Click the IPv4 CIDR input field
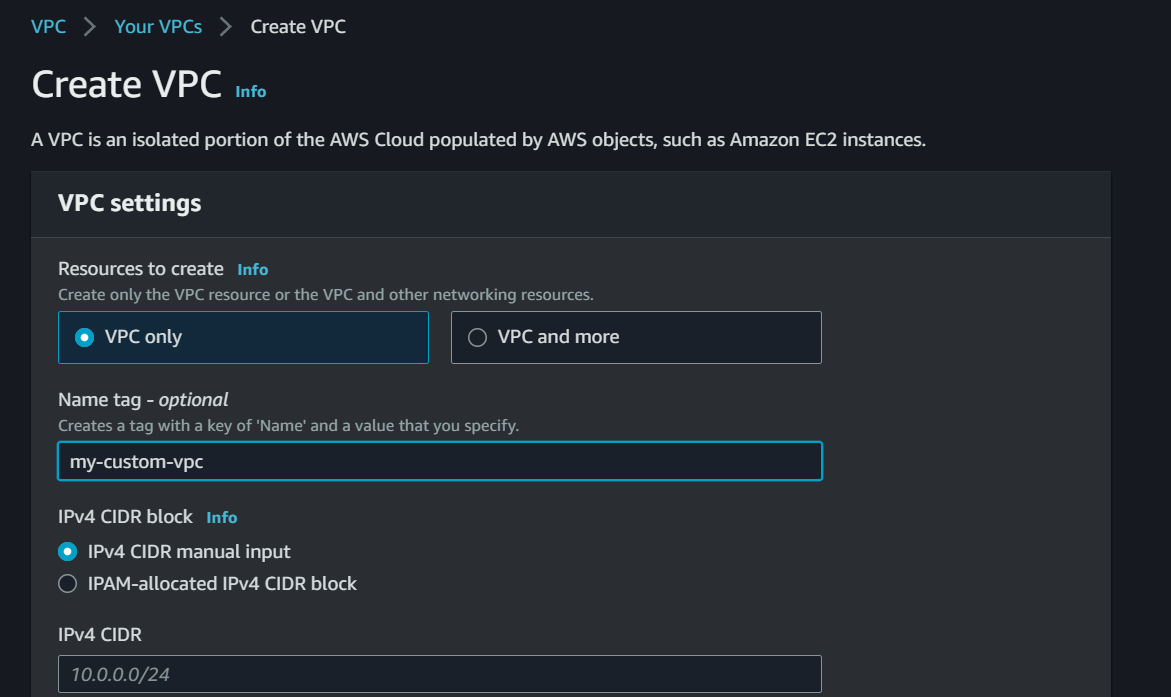Image resolution: width=1171 pixels, height=697 pixels. (440, 675)
